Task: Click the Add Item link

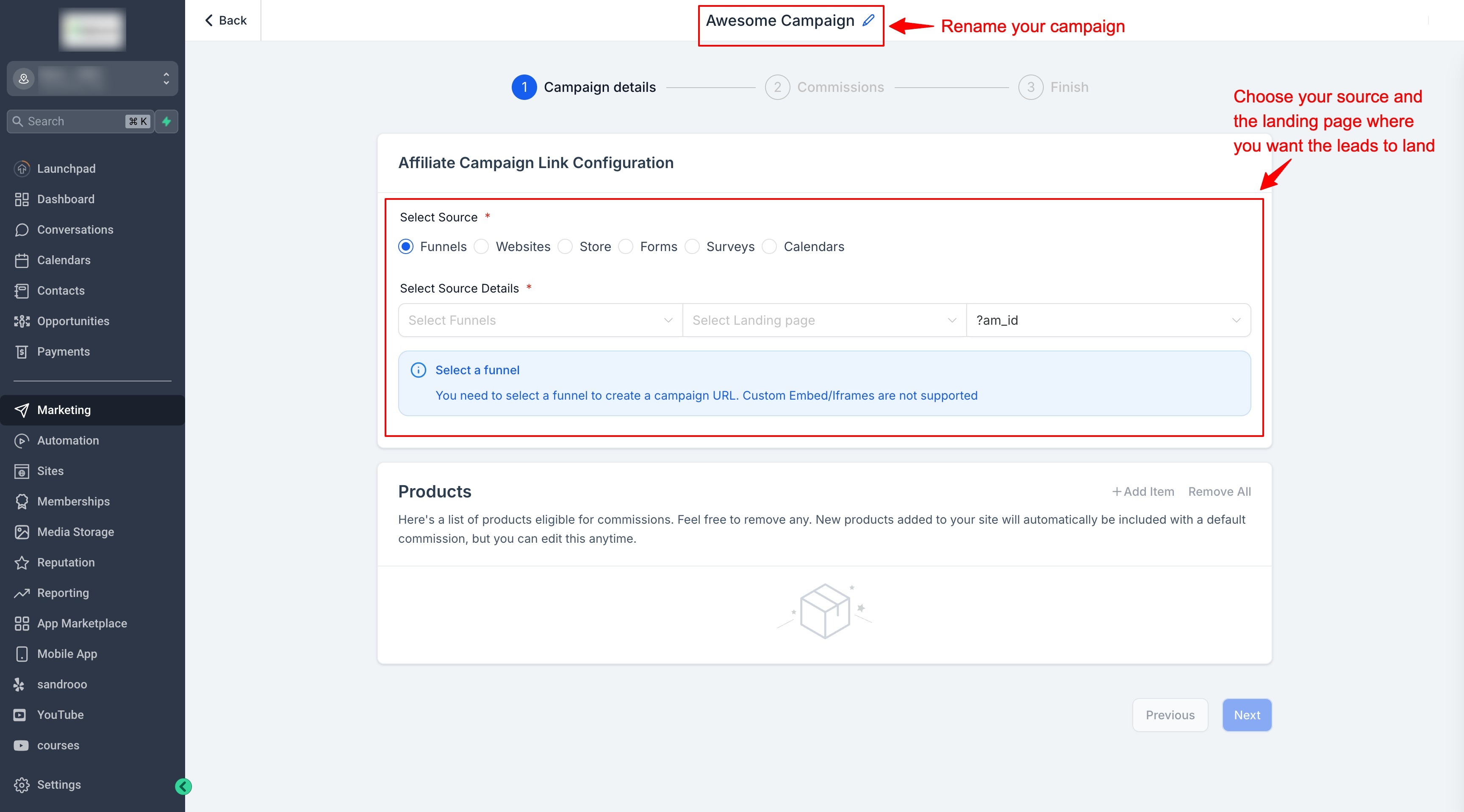Action: point(1143,492)
